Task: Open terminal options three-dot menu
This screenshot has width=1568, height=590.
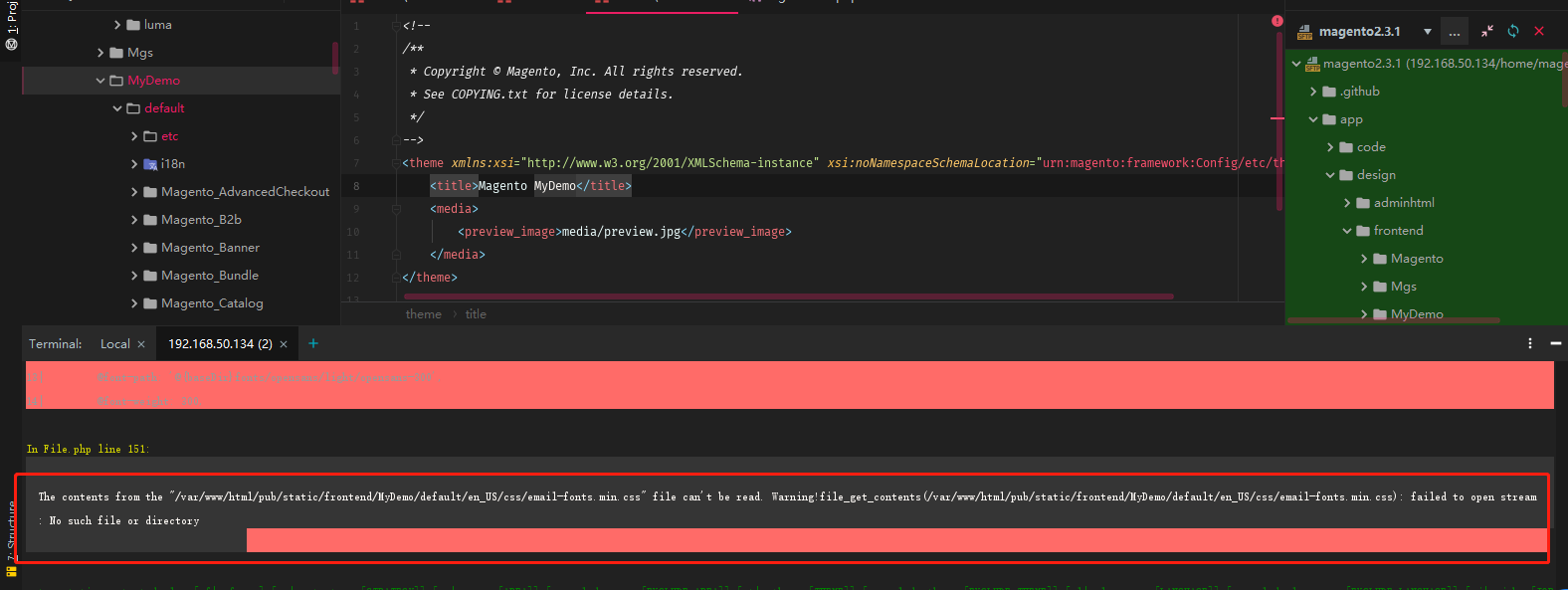Action: (1530, 343)
